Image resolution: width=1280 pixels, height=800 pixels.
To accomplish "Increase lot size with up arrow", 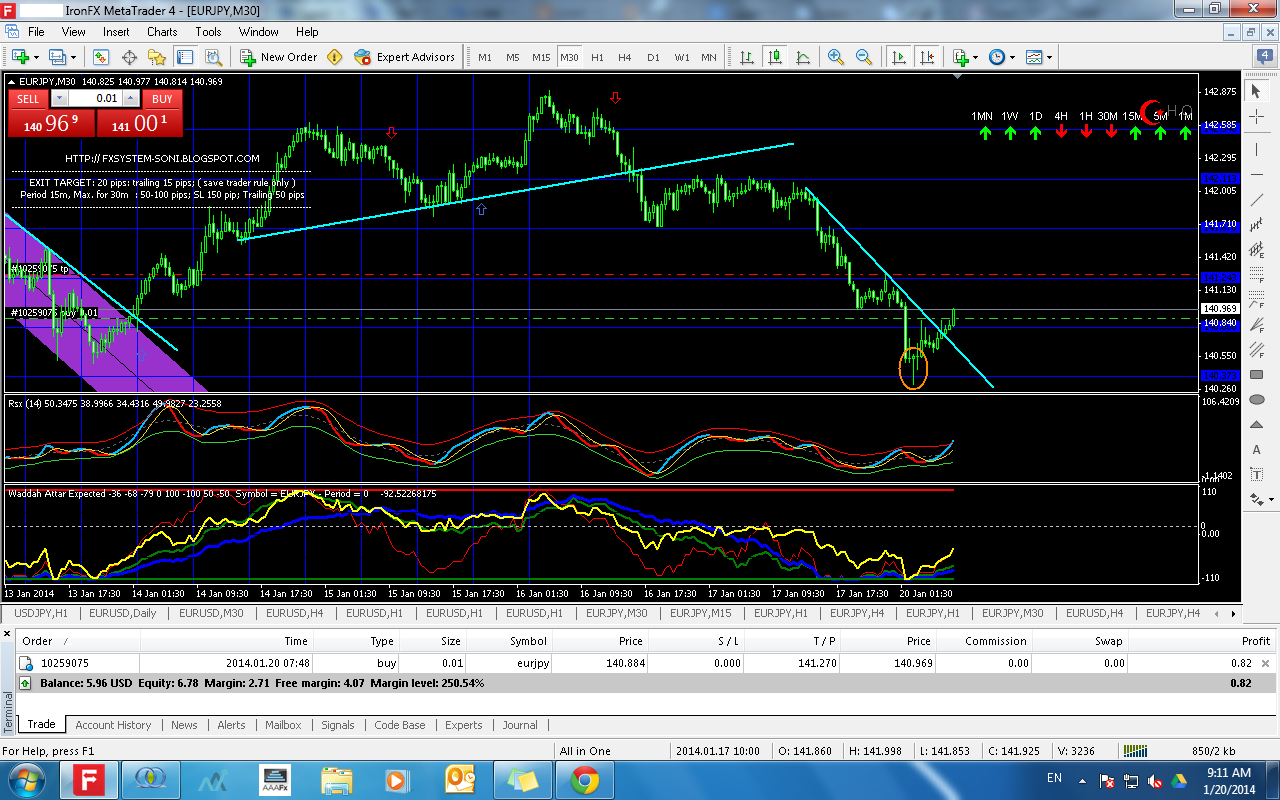I will pos(130,98).
